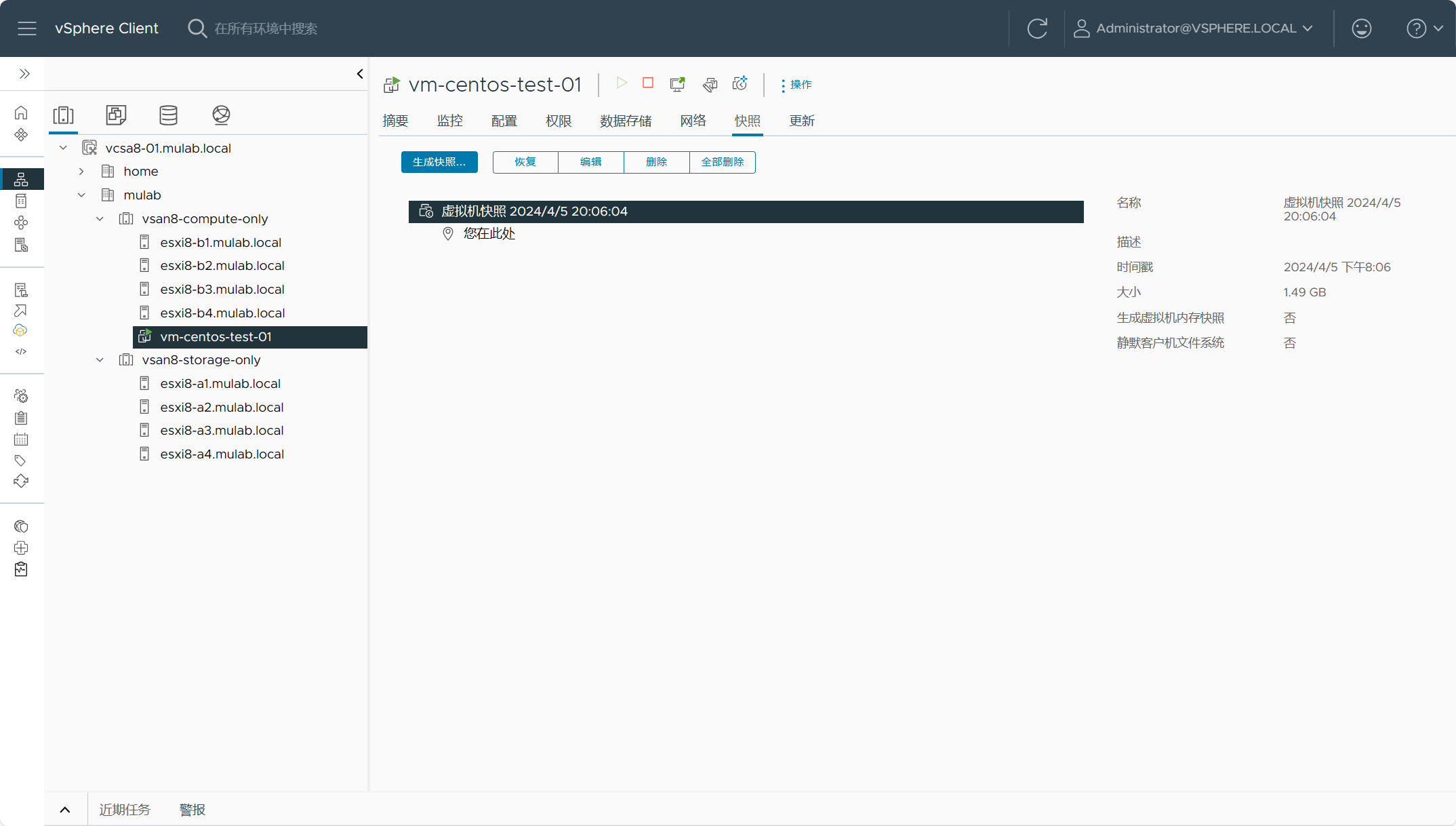Launch the VM console icon

(677, 84)
